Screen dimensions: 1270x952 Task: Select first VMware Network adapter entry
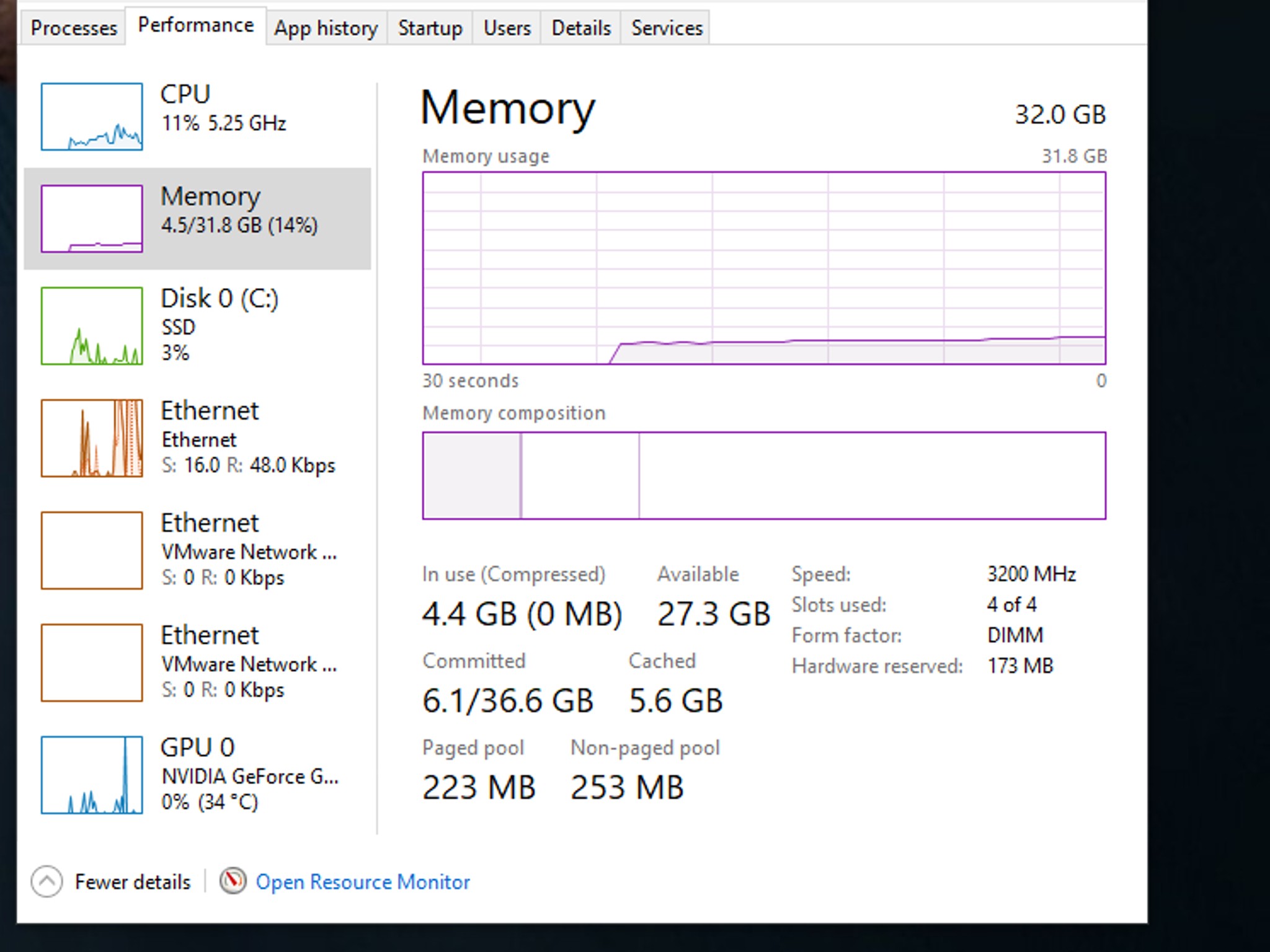coord(248,550)
